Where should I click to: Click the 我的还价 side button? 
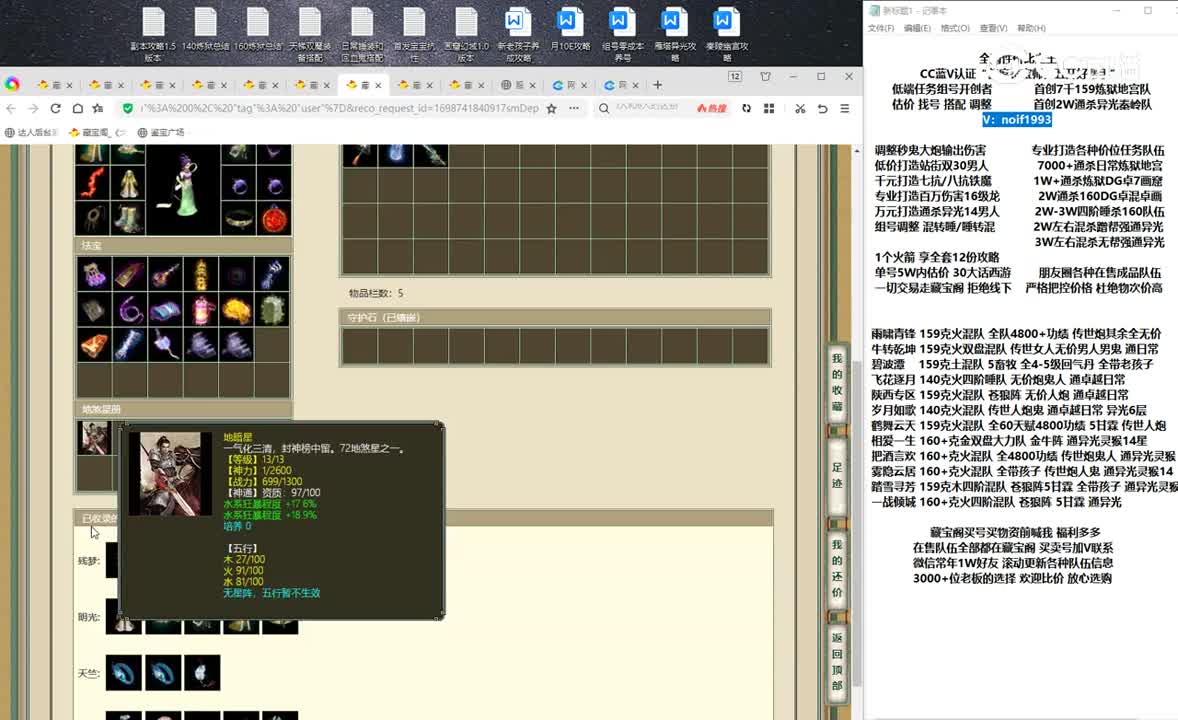837,568
